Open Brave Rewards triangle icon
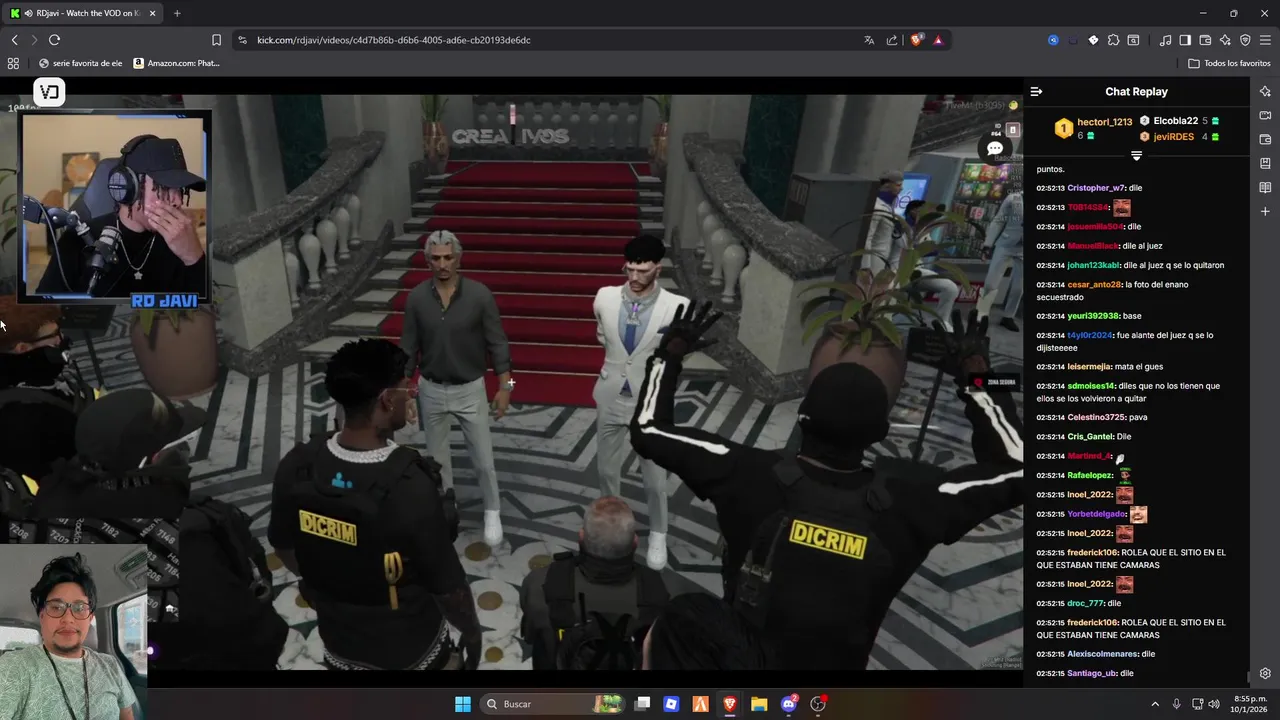Viewport: 1280px width, 720px height. click(938, 40)
